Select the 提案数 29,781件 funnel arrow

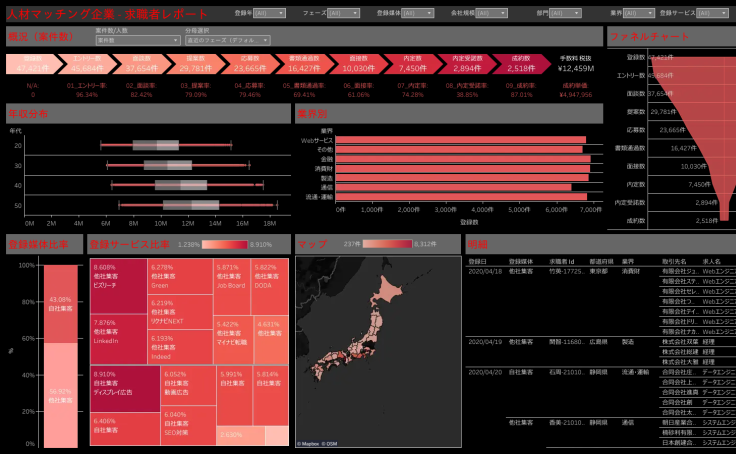pos(196,64)
